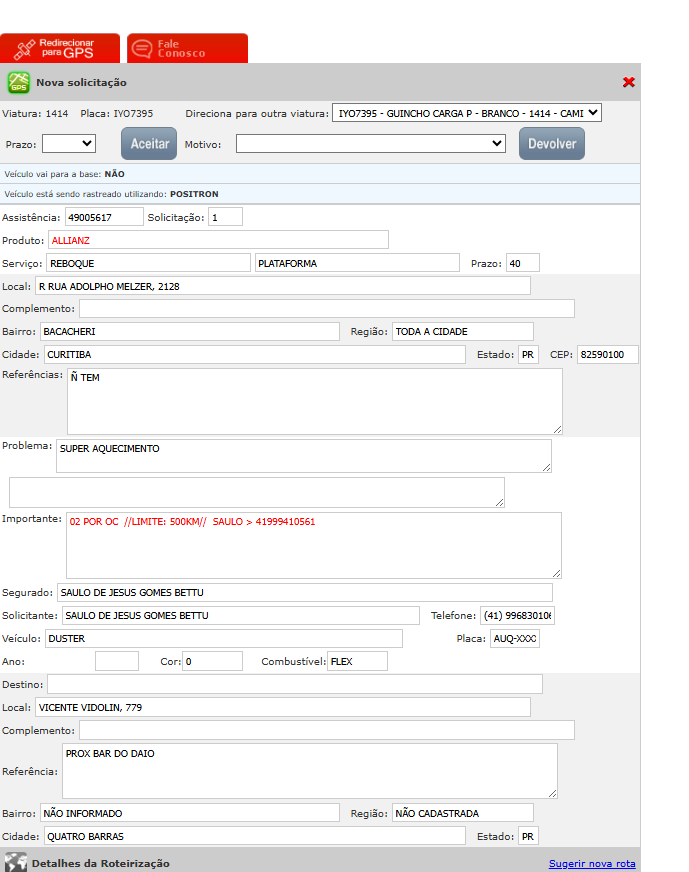Click the Problema text area with SUPER AQUECIMENTO

tap(303, 456)
